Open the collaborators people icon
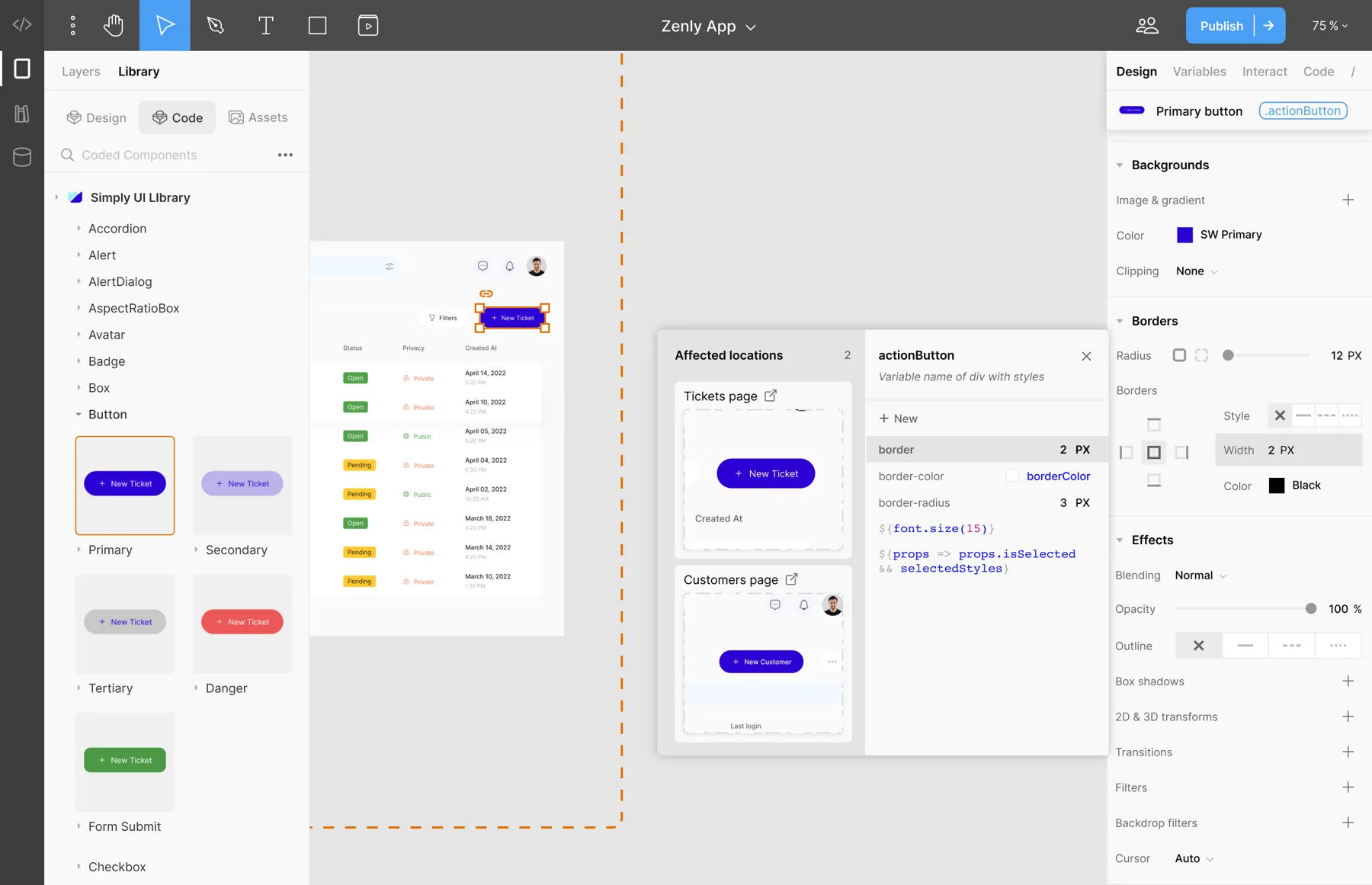This screenshot has width=1372, height=885. 1147,25
